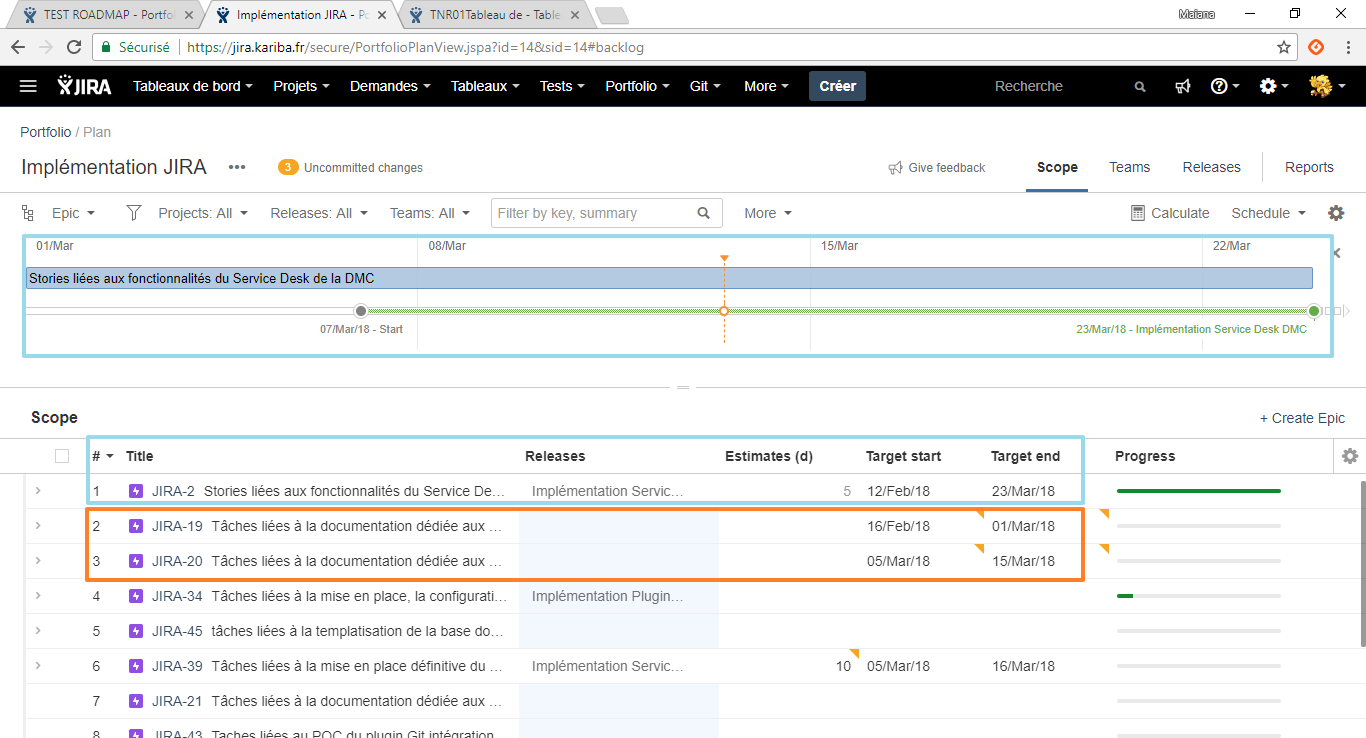Open column settings gear beside Progress
Viewport: 1366px width, 738px height.
pyautogui.click(x=1350, y=456)
